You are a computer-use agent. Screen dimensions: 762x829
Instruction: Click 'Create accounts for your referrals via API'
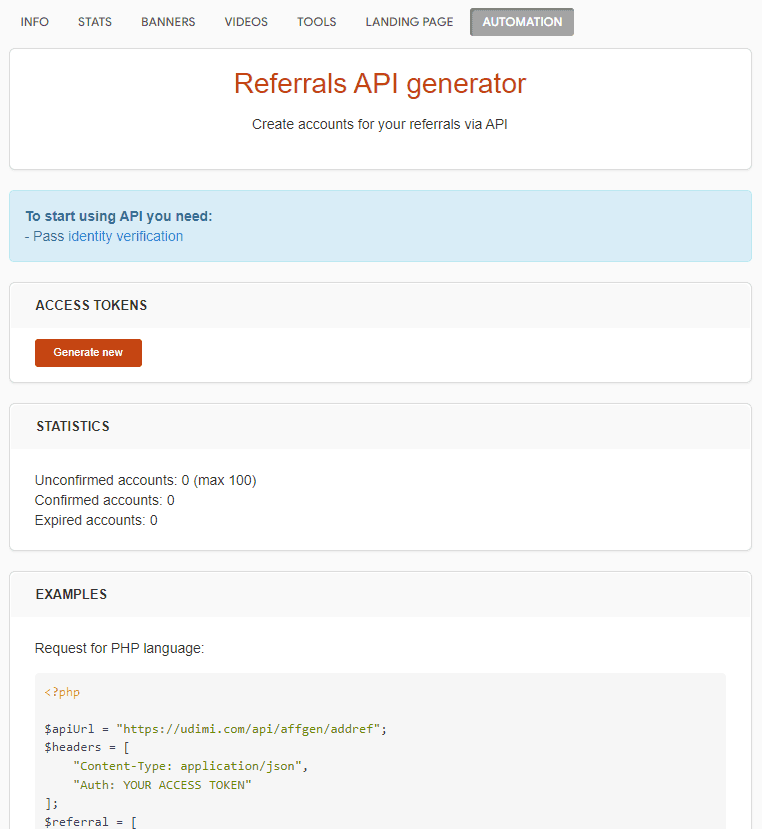pos(380,124)
